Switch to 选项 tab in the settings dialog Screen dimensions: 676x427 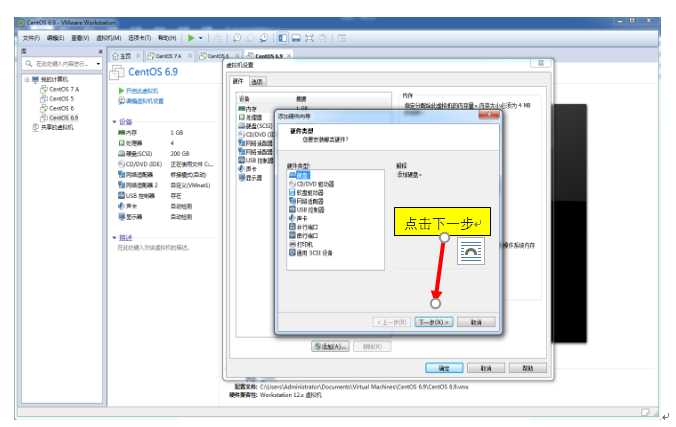tap(257, 82)
